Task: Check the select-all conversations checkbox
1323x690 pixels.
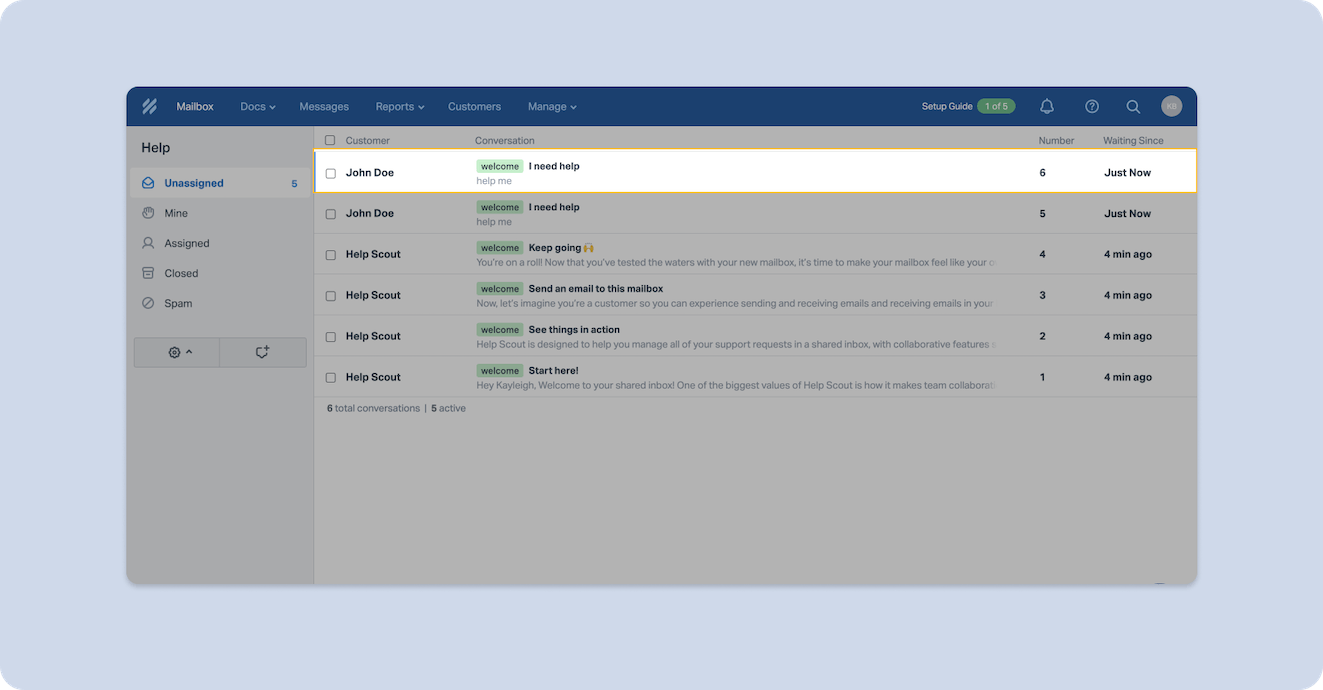Action: tap(330, 140)
